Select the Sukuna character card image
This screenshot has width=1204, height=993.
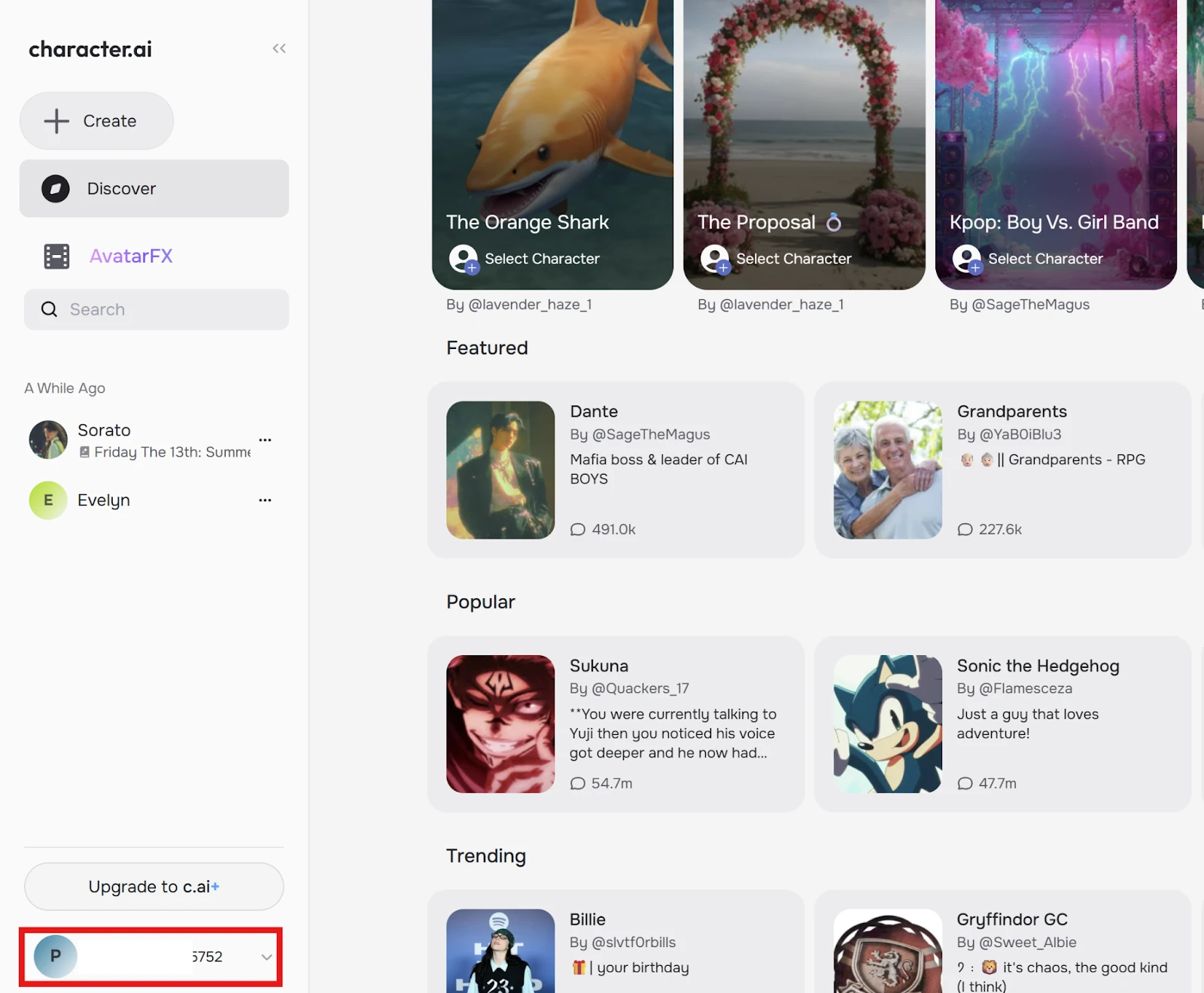click(500, 724)
